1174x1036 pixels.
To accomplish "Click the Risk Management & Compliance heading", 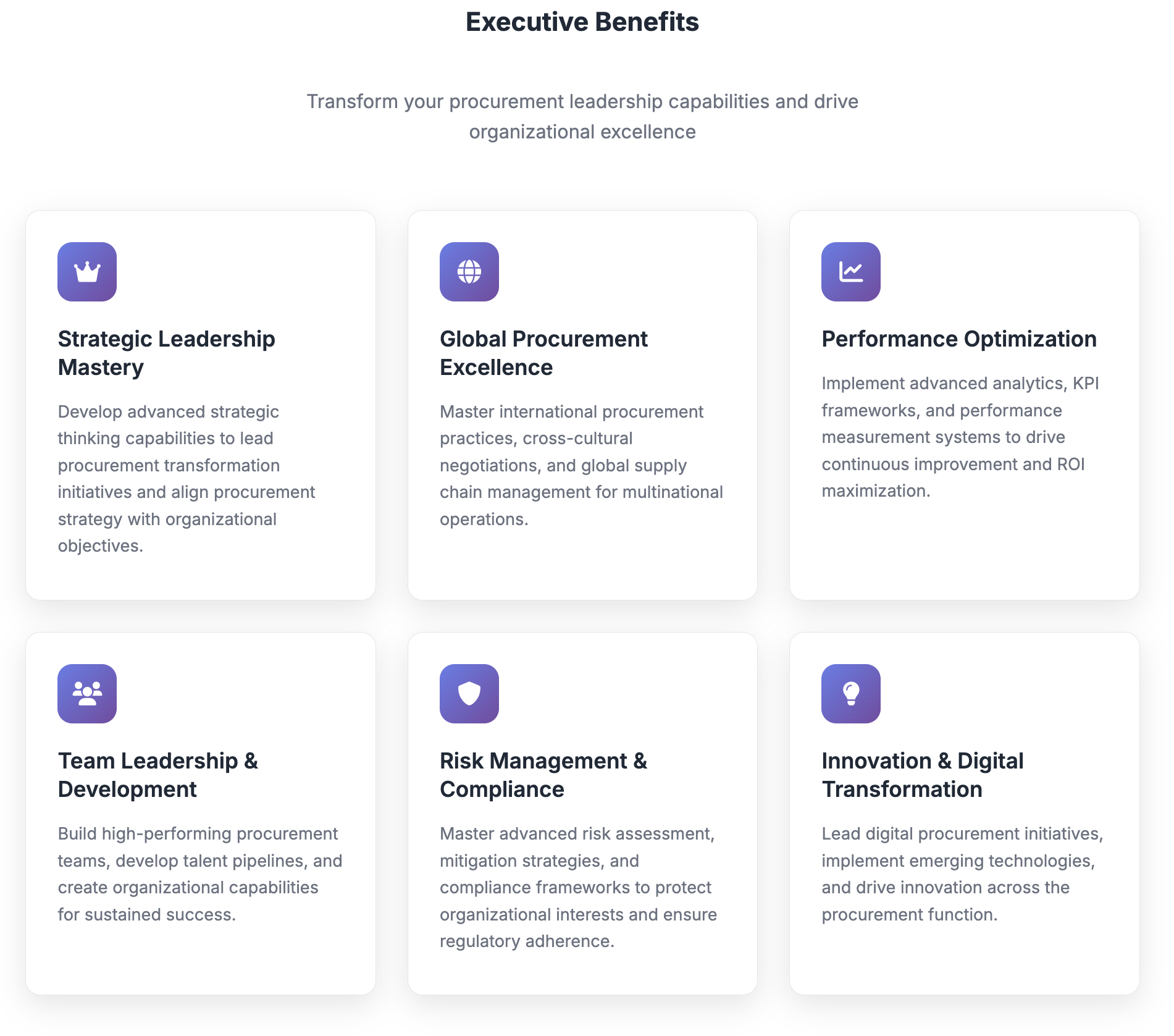I will point(543,775).
